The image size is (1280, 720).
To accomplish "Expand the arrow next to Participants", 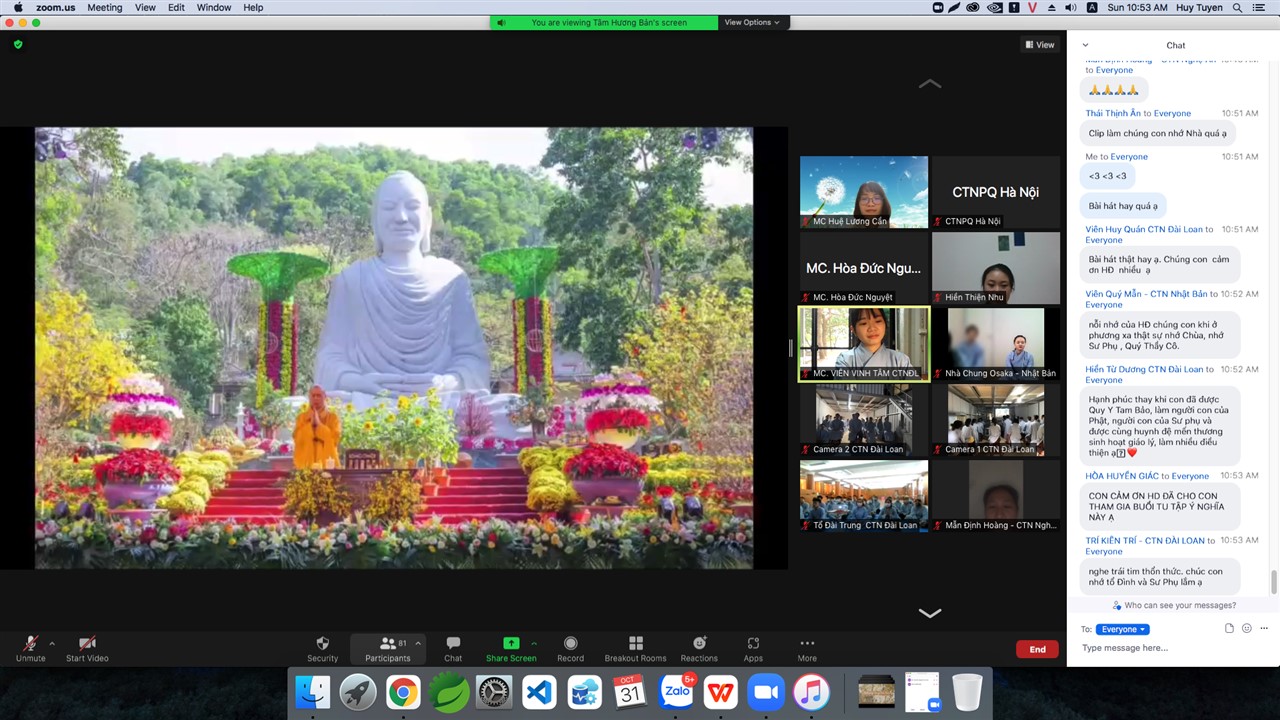I will click(x=418, y=643).
